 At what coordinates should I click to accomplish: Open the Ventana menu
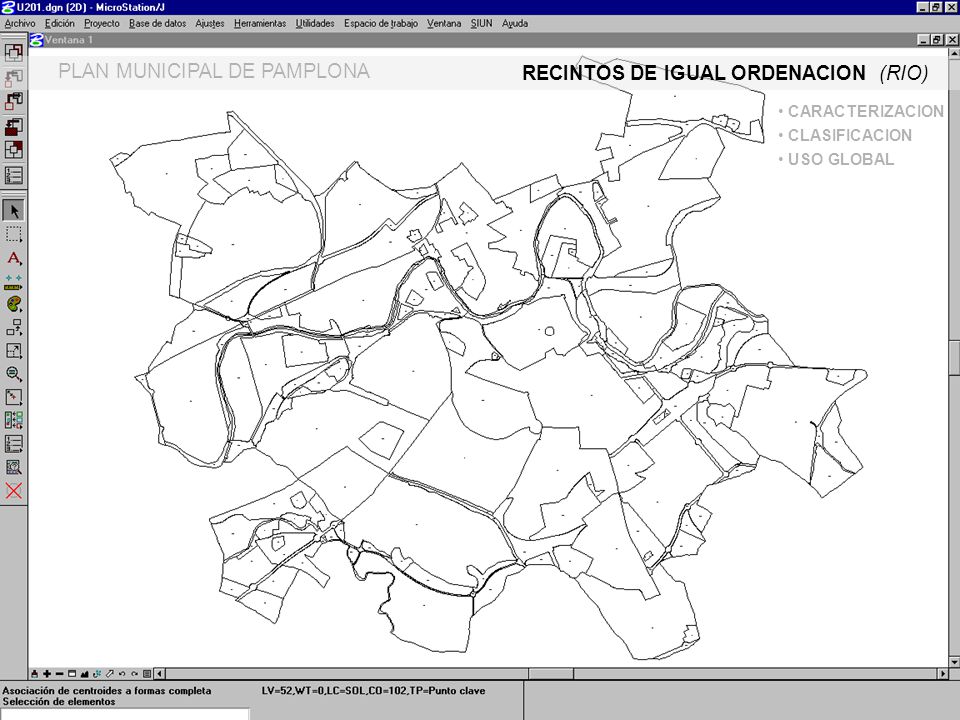(444, 23)
